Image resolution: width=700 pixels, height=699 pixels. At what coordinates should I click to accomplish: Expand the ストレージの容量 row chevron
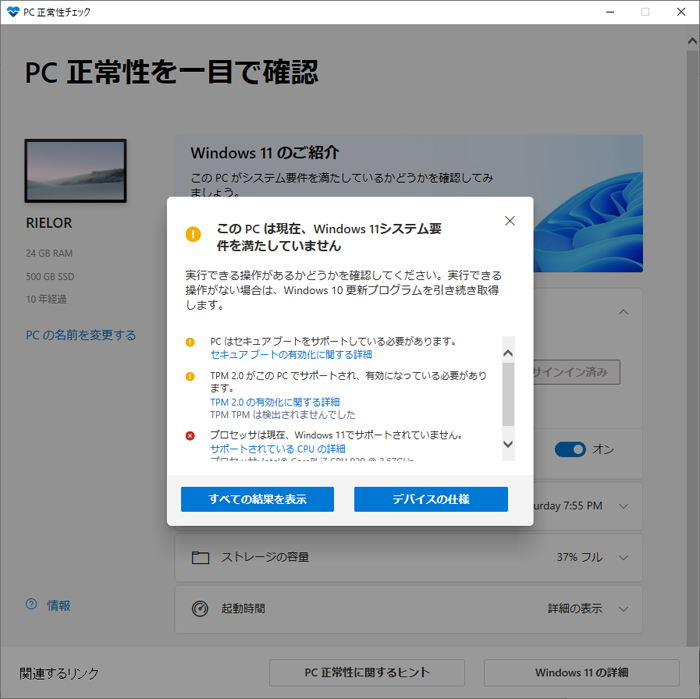coord(624,557)
